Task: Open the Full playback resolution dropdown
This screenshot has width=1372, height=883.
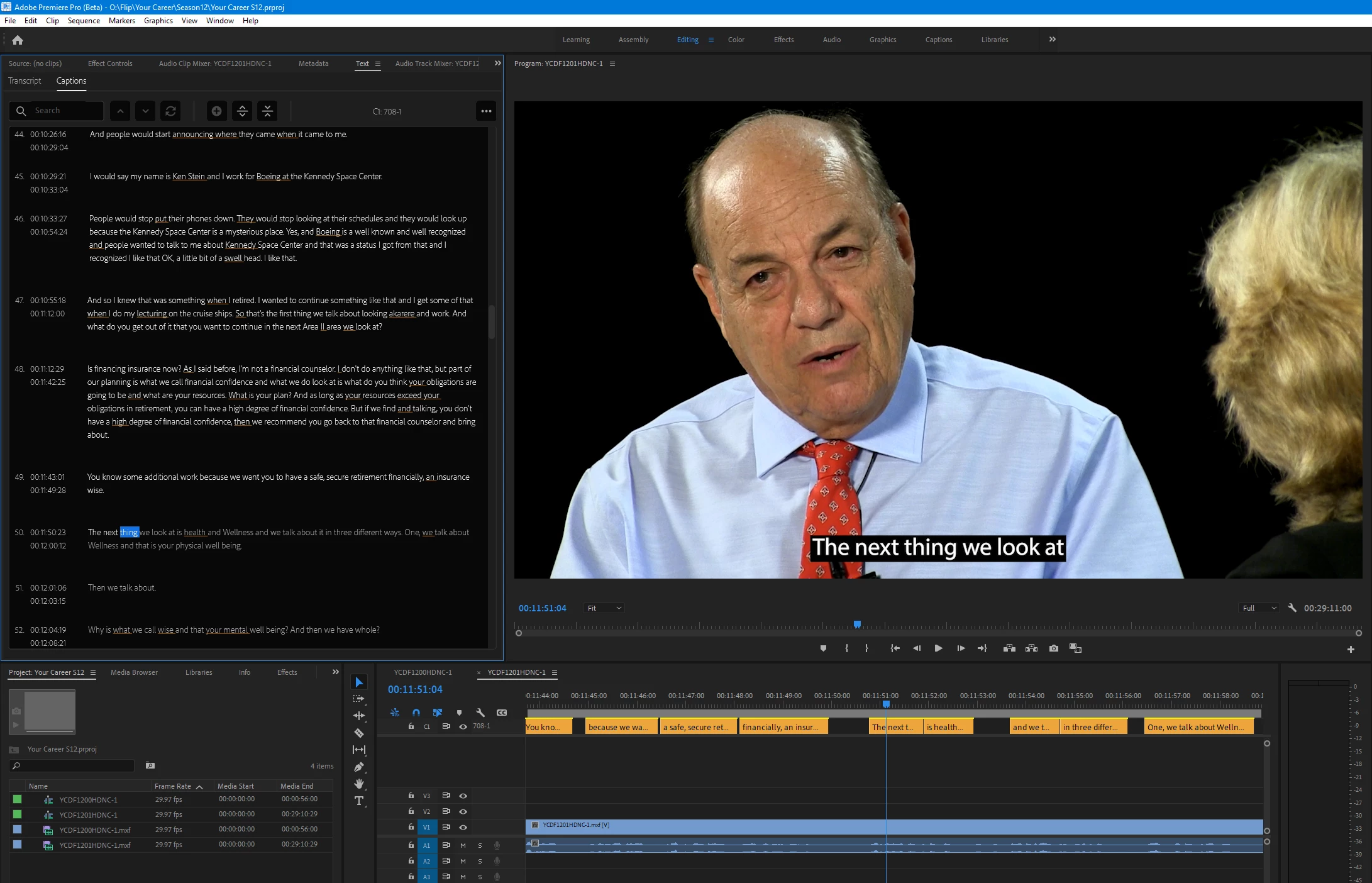Action: tap(1259, 608)
